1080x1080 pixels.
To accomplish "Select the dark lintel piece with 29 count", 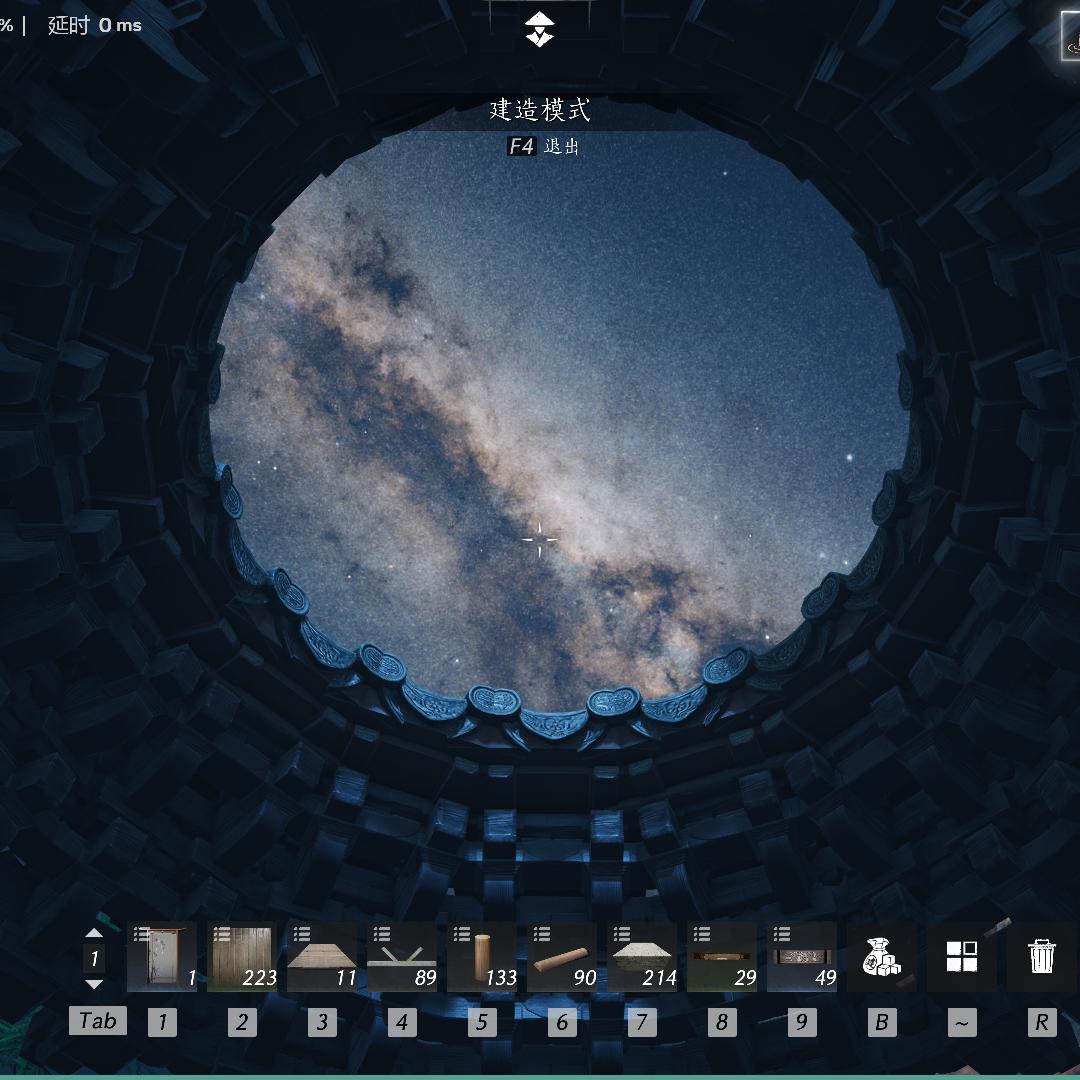I will [x=722, y=957].
